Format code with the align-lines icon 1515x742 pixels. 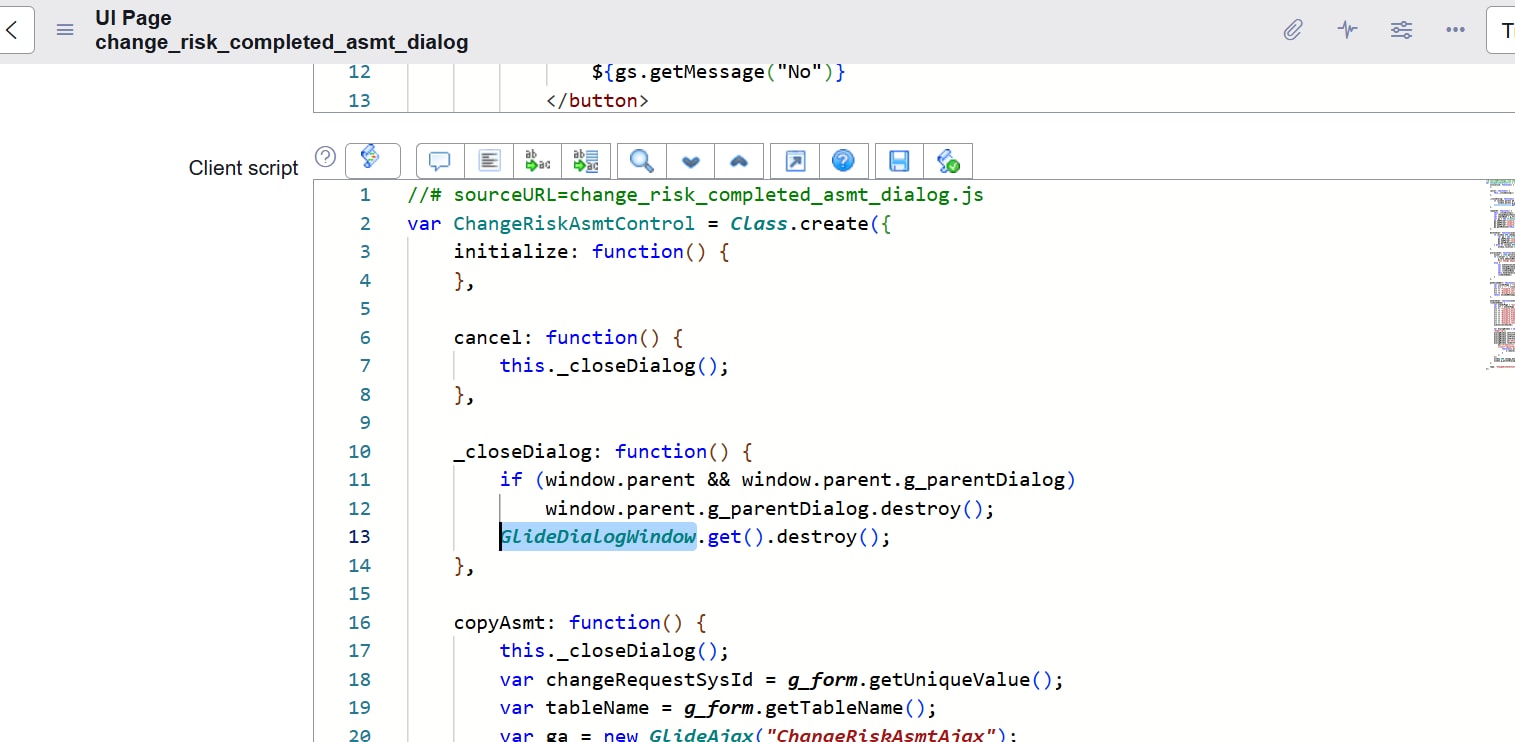pyautogui.click(x=489, y=160)
